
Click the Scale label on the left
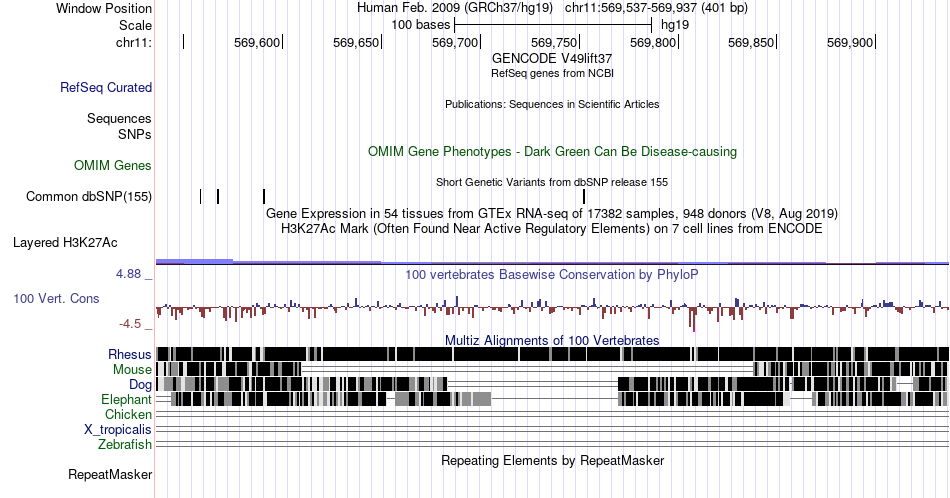[x=135, y=25]
